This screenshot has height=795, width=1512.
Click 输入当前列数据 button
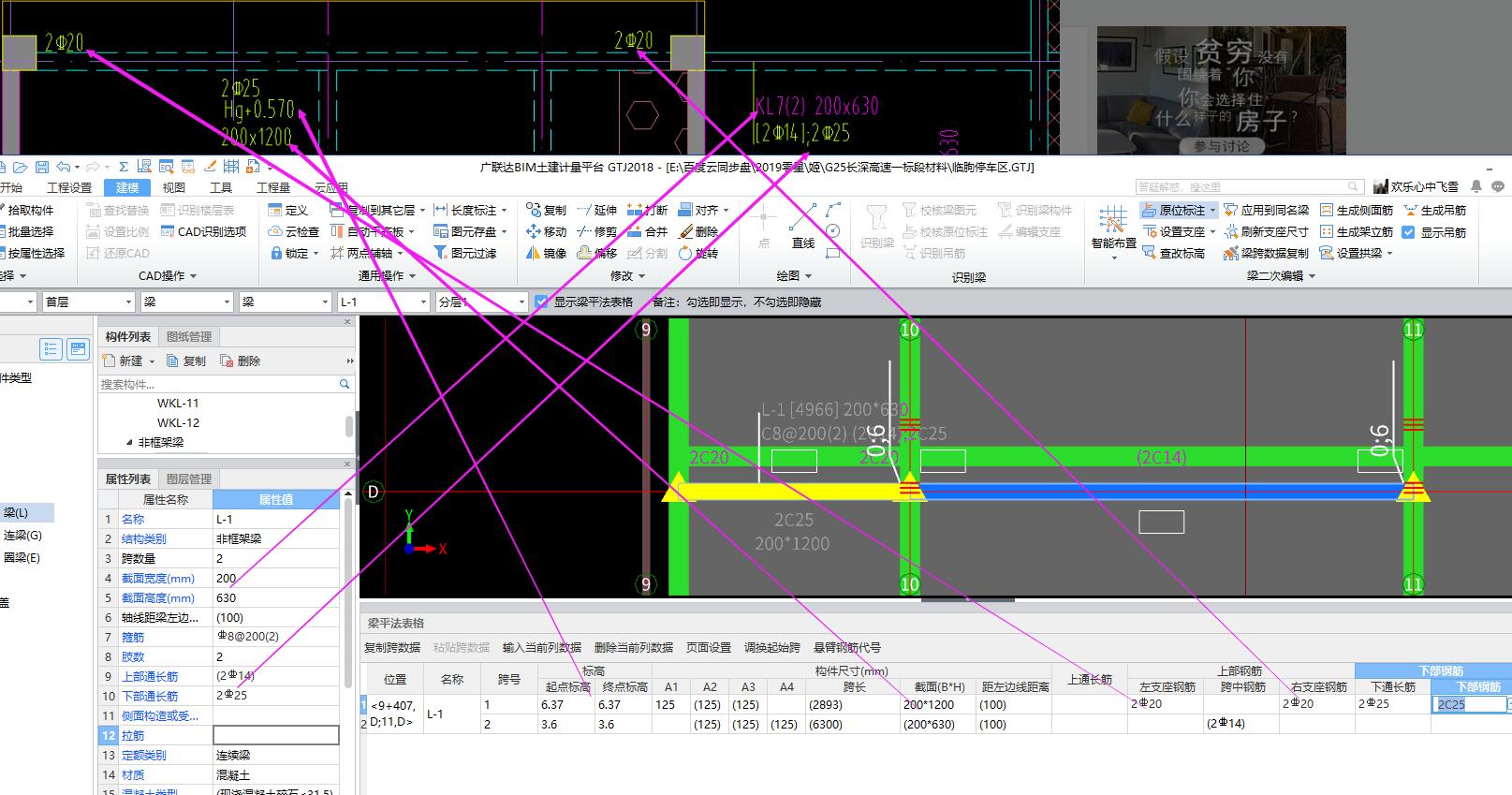pos(542,647)
